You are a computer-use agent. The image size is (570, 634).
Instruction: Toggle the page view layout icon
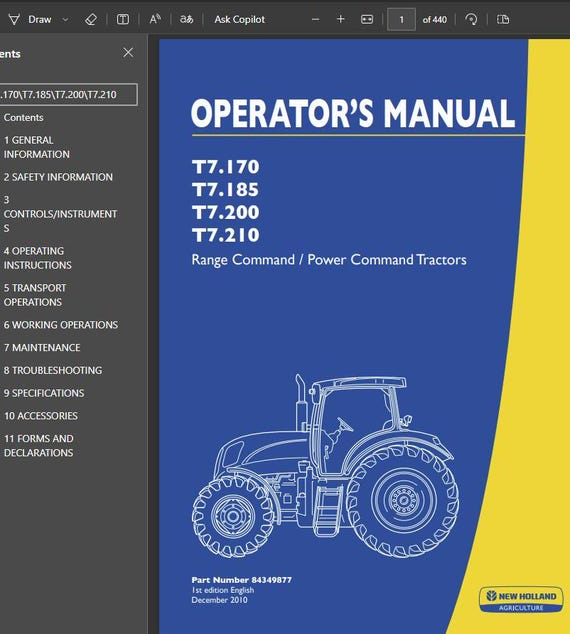point(503,19)
